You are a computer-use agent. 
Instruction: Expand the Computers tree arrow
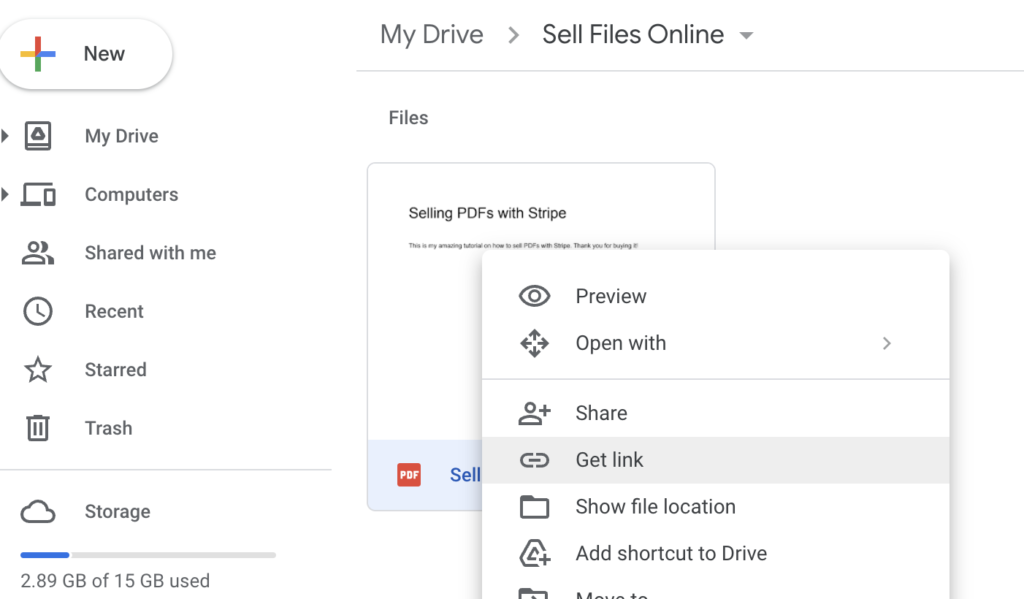pos(5,195)
